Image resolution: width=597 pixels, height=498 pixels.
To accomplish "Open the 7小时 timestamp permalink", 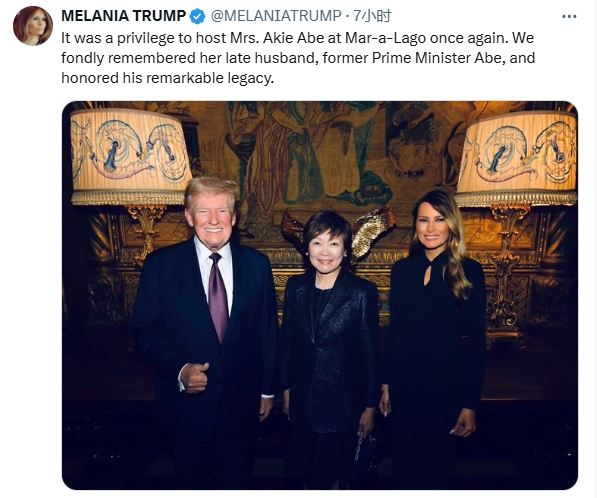I will [x=372, y=16].
